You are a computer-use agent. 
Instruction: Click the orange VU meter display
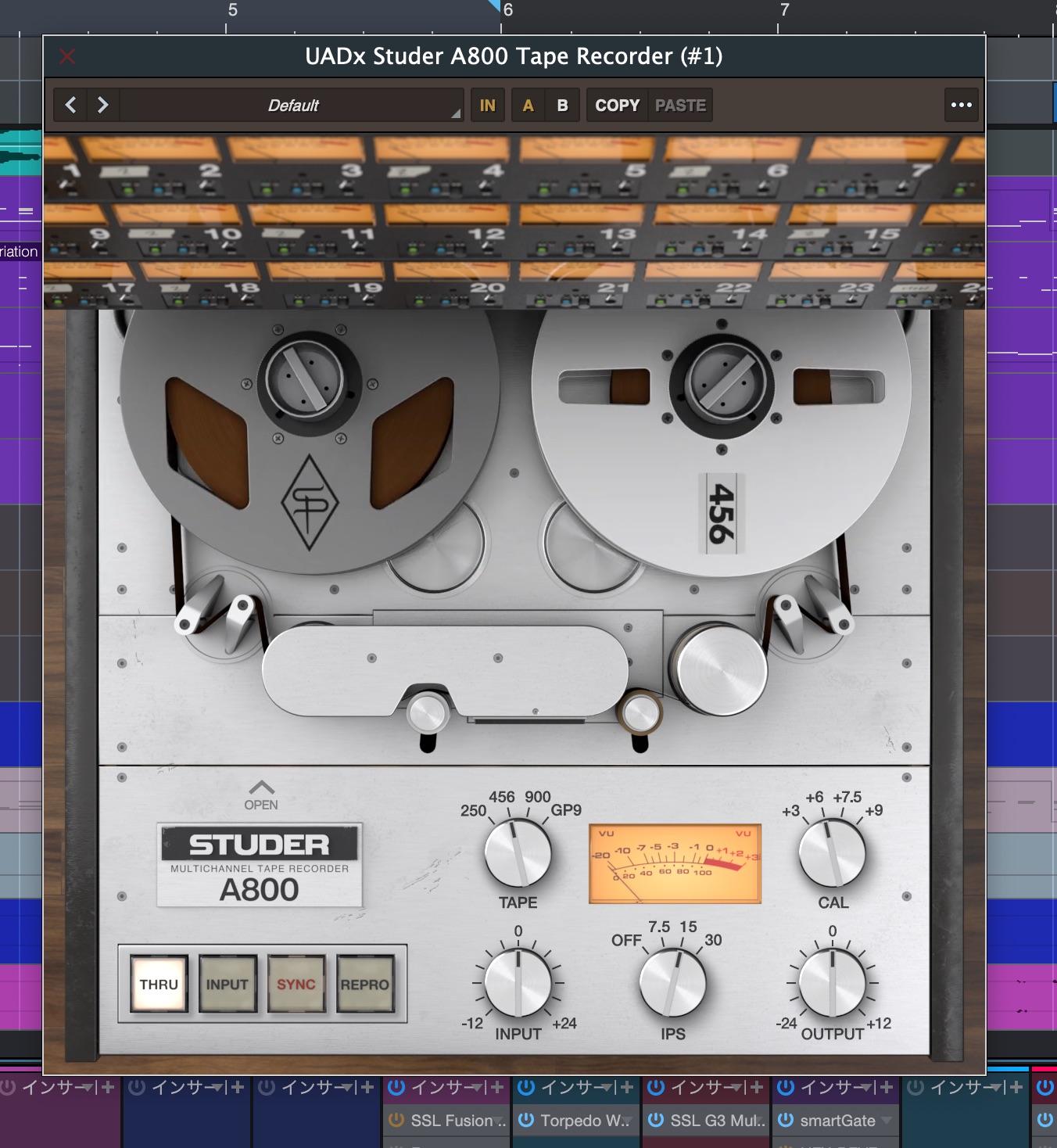click(674, 863)
